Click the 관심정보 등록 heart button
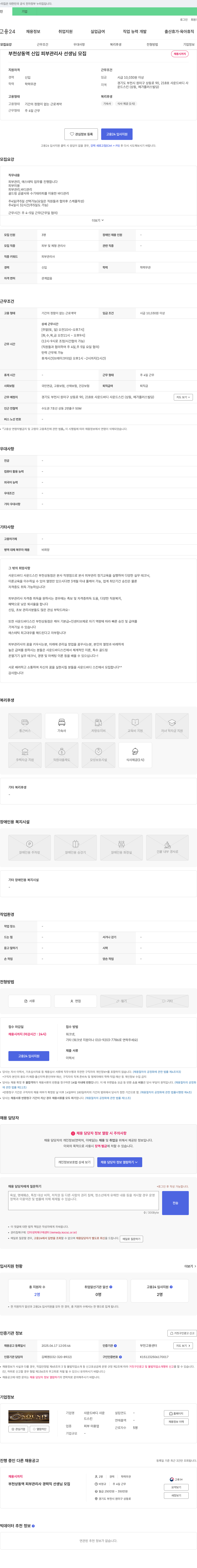The height and width of the screenshot is (1568, 197). click(x=81, y=134)
